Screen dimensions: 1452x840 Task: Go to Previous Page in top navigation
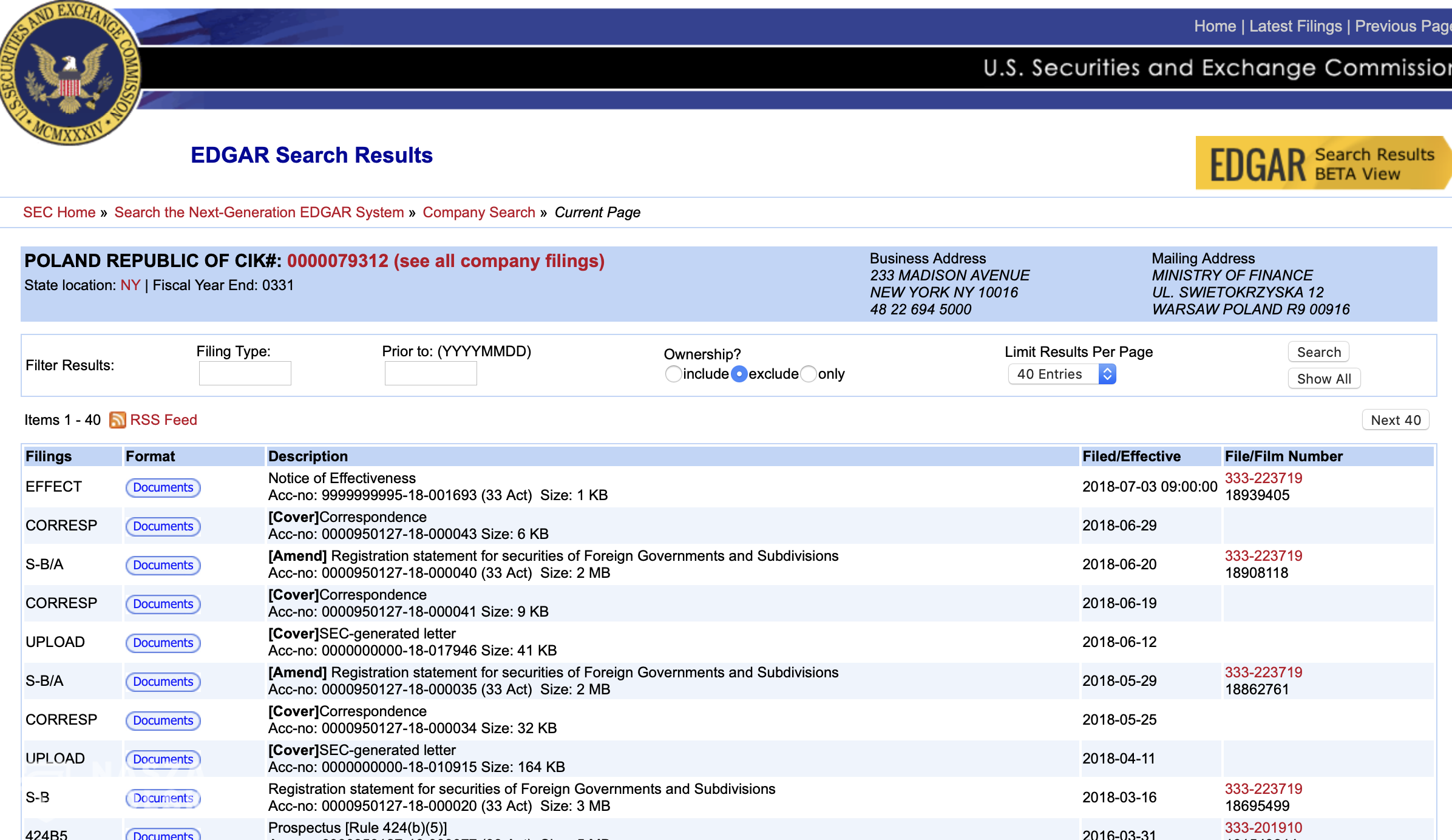pos(1403,26)
